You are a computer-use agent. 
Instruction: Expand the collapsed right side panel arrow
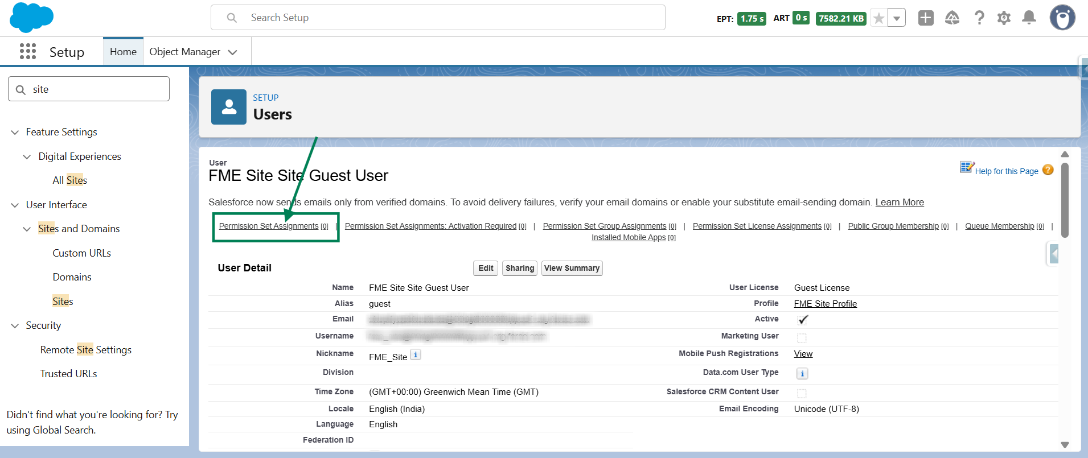1053,255
